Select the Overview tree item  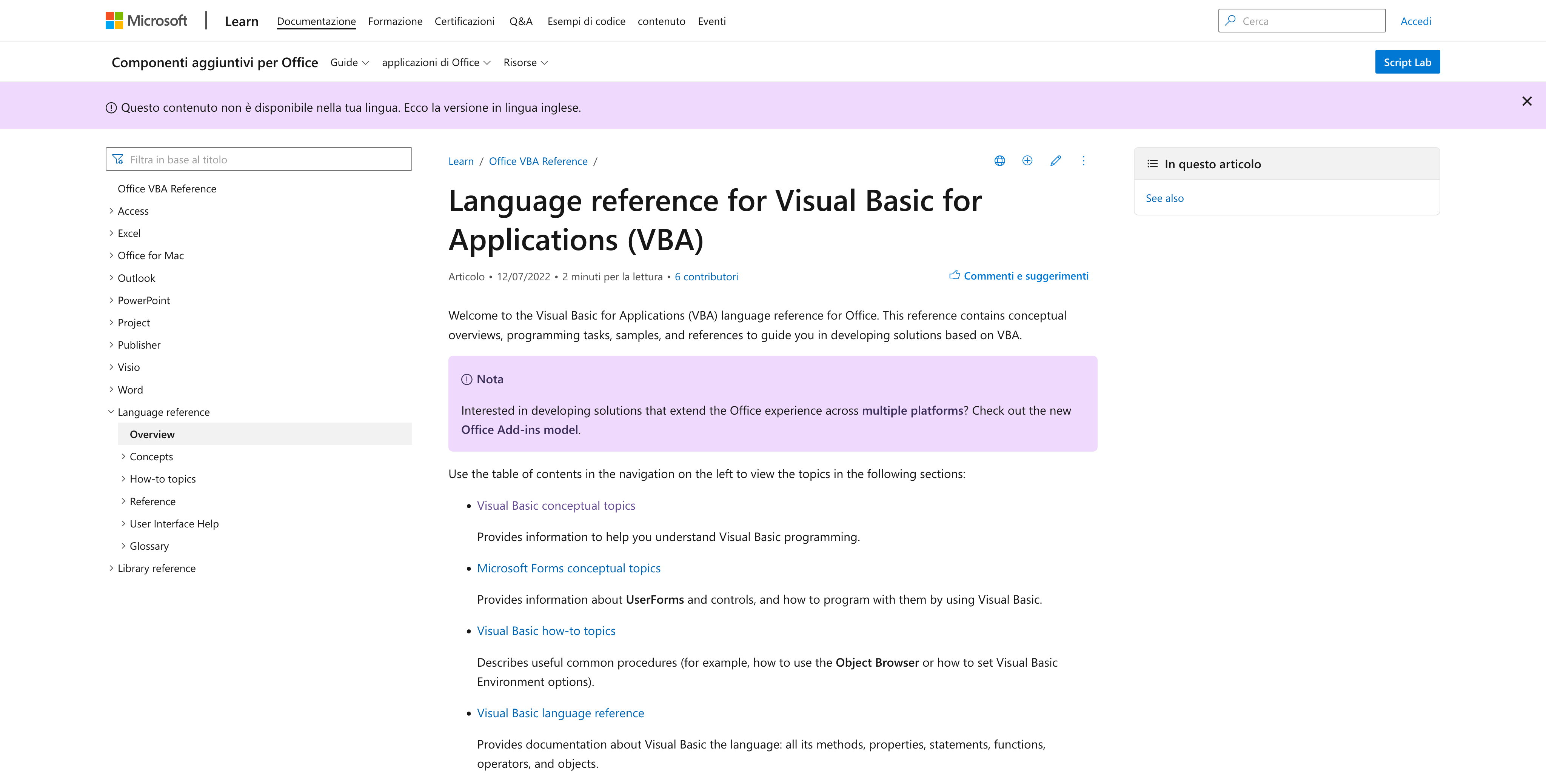tap(265, 434)
